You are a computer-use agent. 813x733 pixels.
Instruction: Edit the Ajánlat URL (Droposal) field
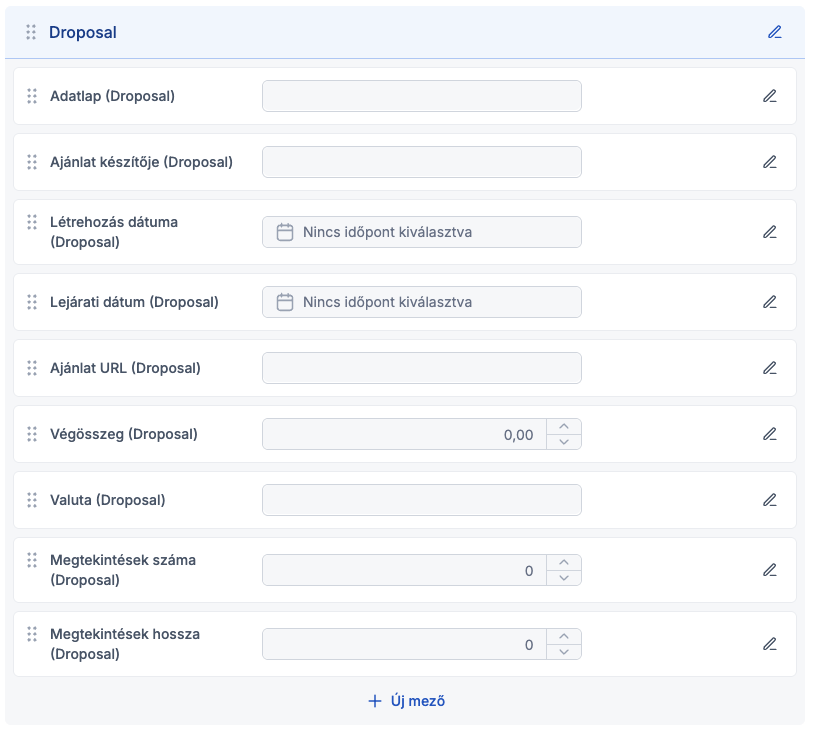(x=769, y=368)
